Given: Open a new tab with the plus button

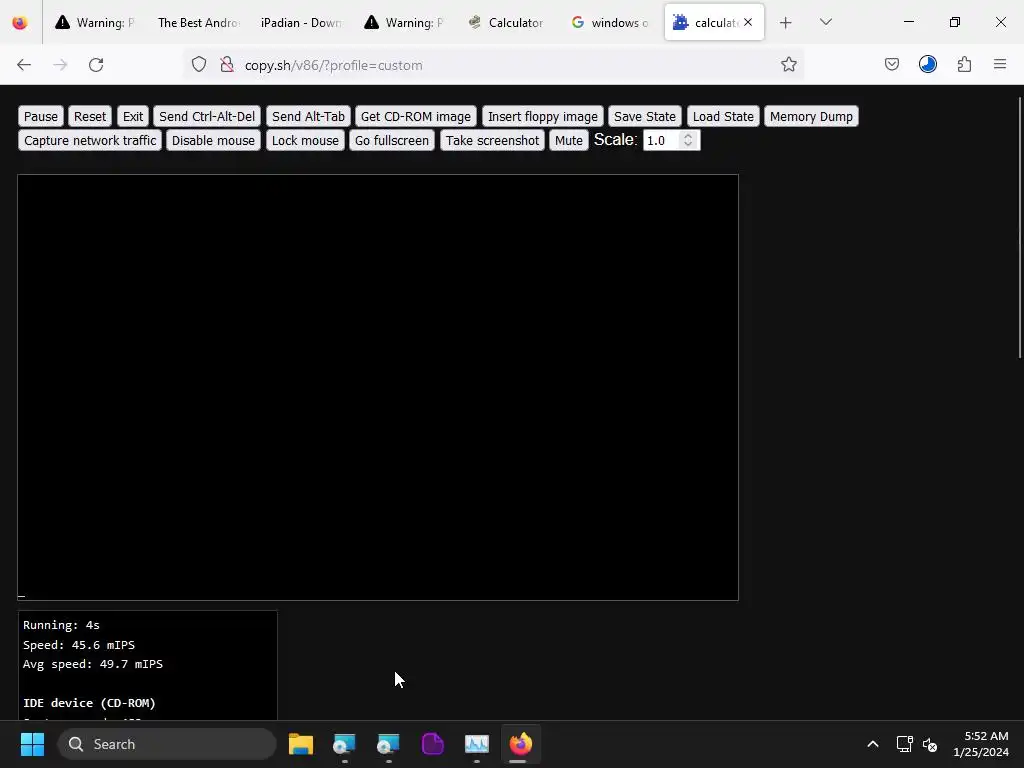Looking at the screenshot, I should point(786,23).
